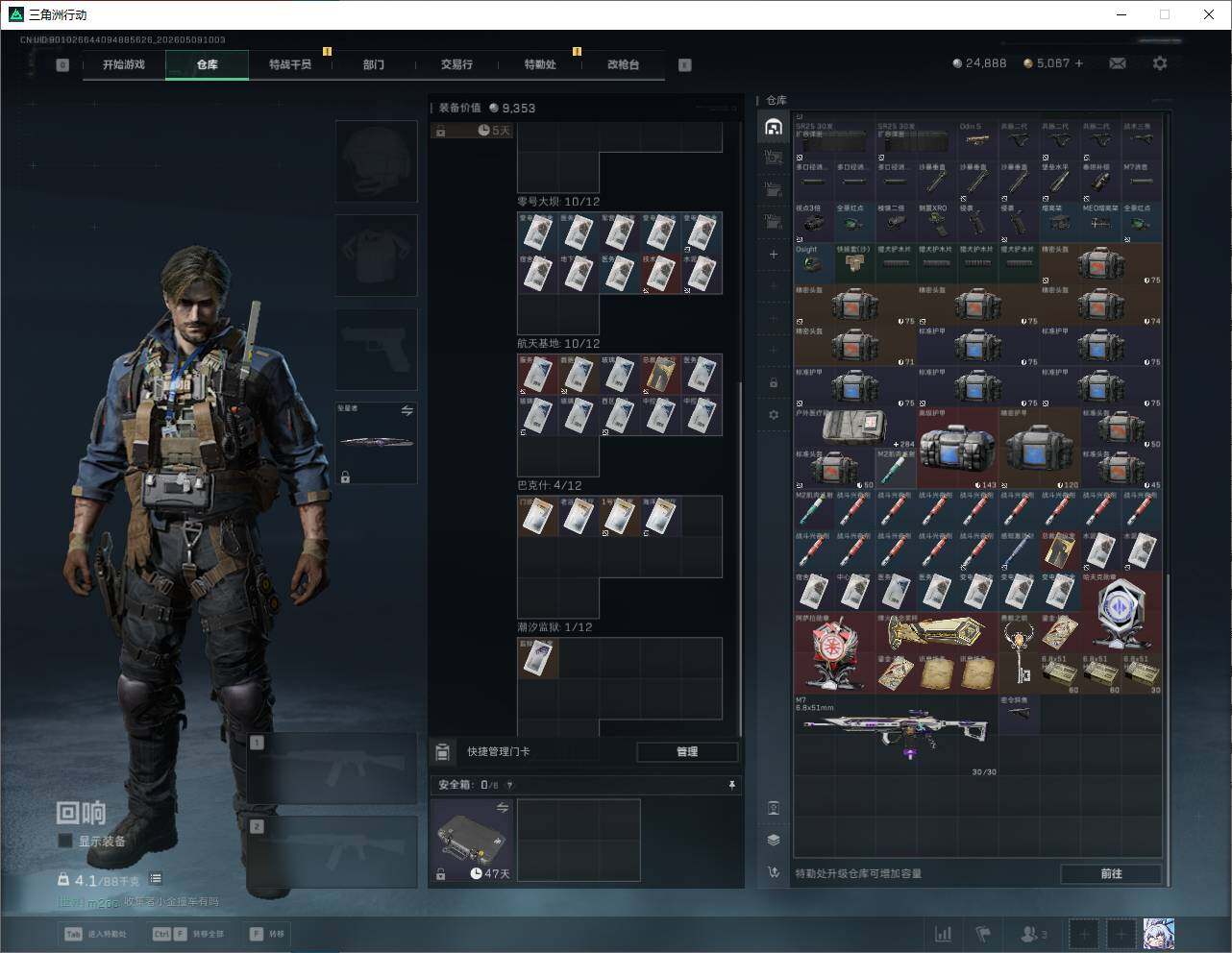Click the 零号大坝: 10/12 heading
The image size is (1232, 953).
tap(558, 202)
